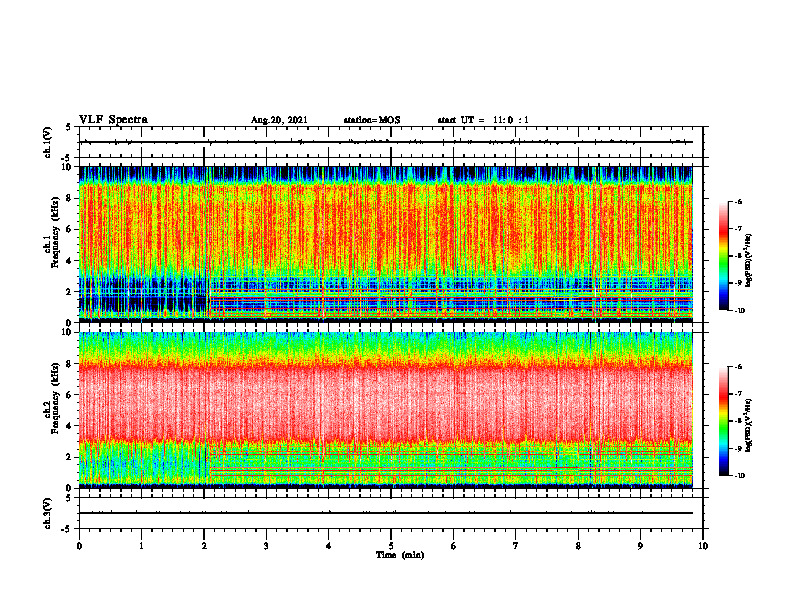Click inside the ch.2 spectrogram panel
Image resolution: width=792 pixels, height=612 pixels.
pos(386,410)
